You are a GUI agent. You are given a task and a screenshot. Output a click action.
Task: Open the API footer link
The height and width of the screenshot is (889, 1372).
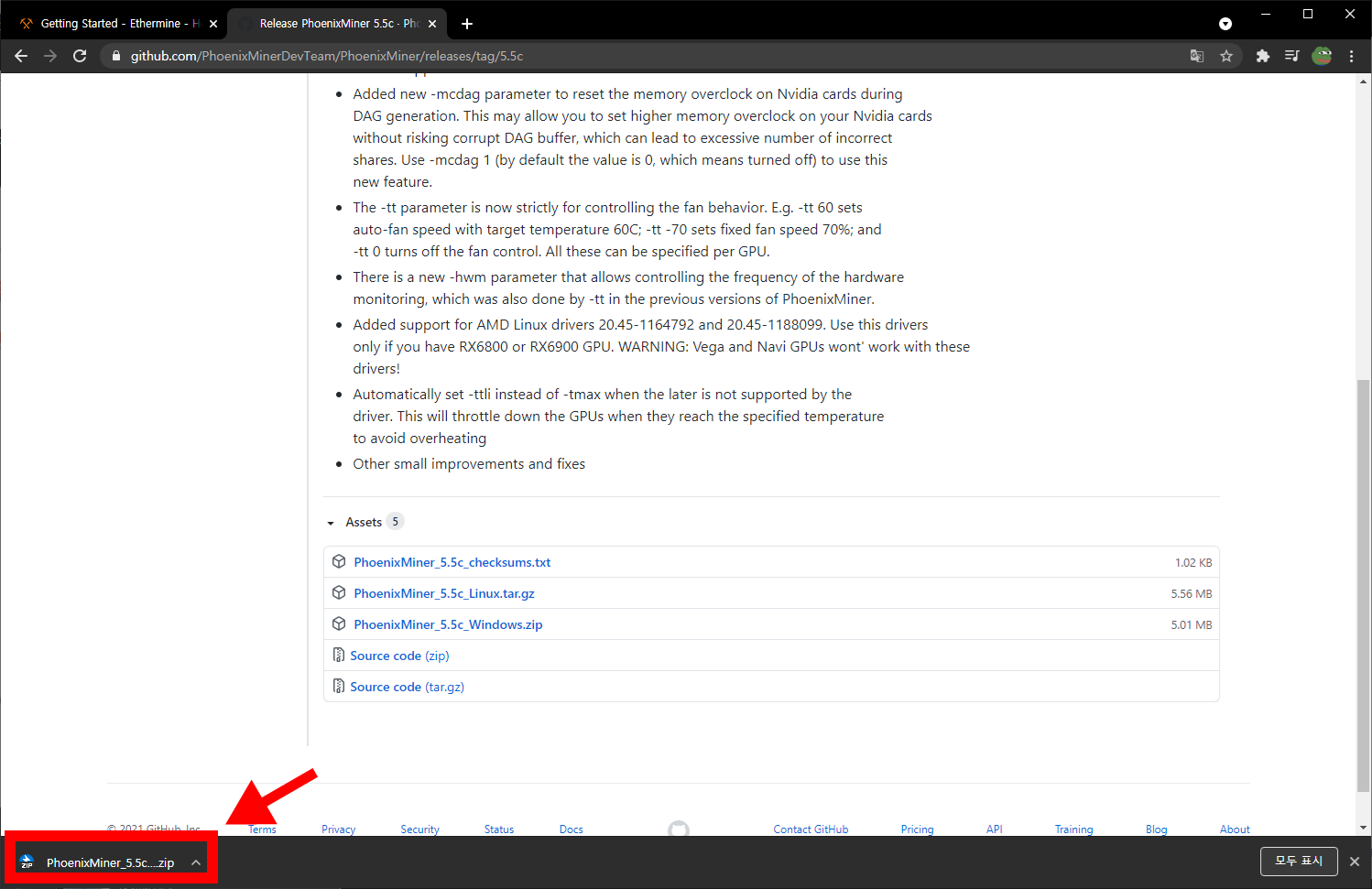[995, 829]
